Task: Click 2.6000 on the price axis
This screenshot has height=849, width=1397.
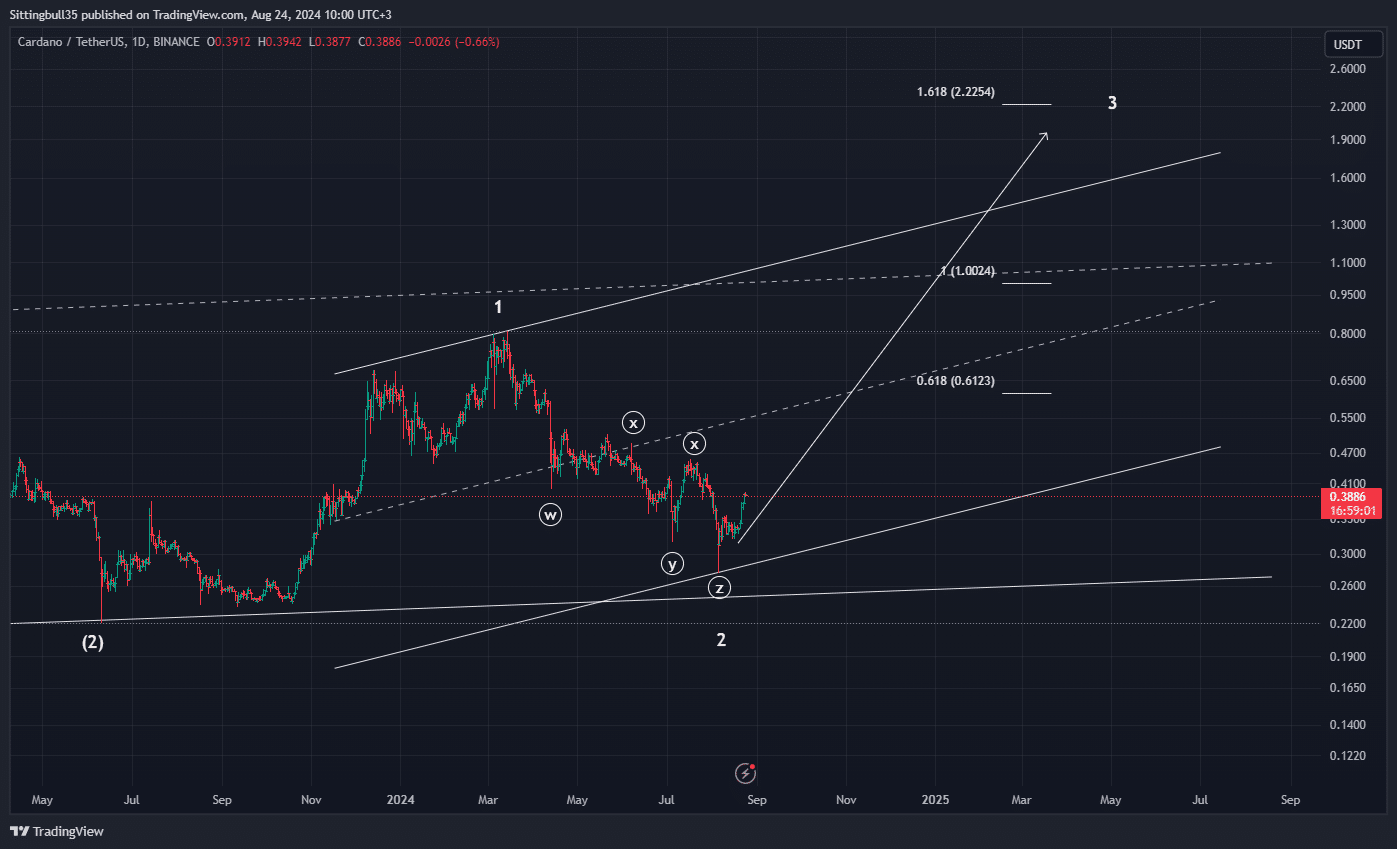Action: (x=1350, y=68)
